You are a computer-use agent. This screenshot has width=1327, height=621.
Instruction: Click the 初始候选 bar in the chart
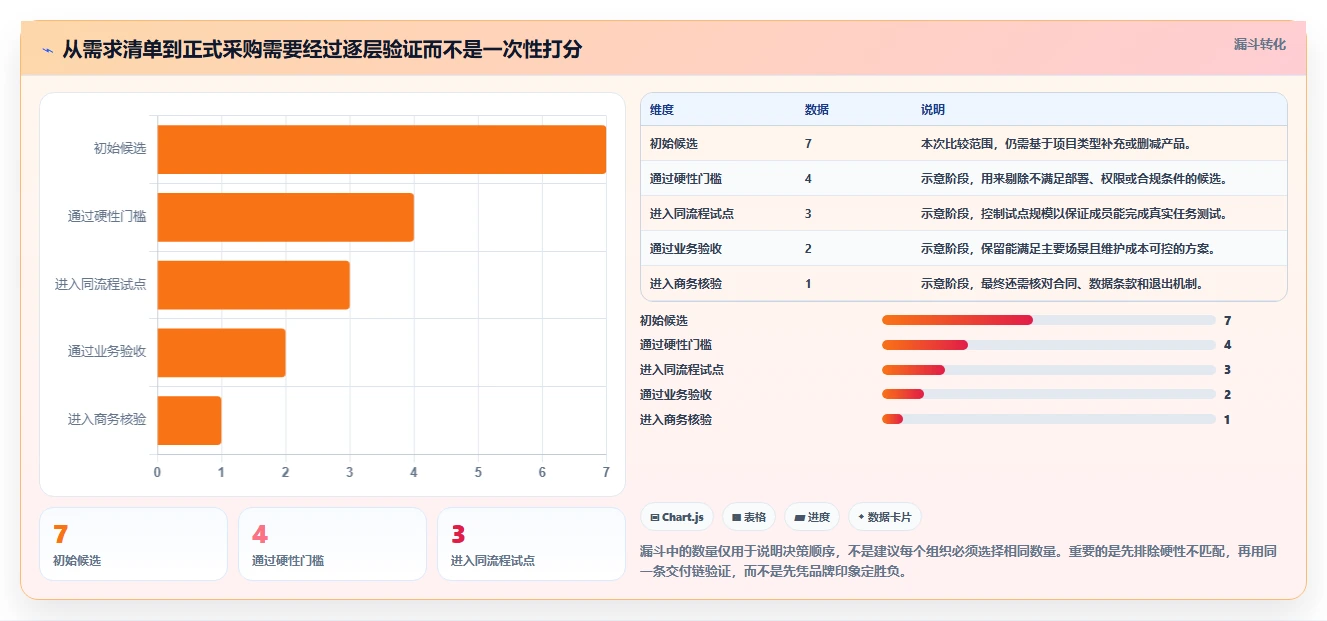[381, 149]
